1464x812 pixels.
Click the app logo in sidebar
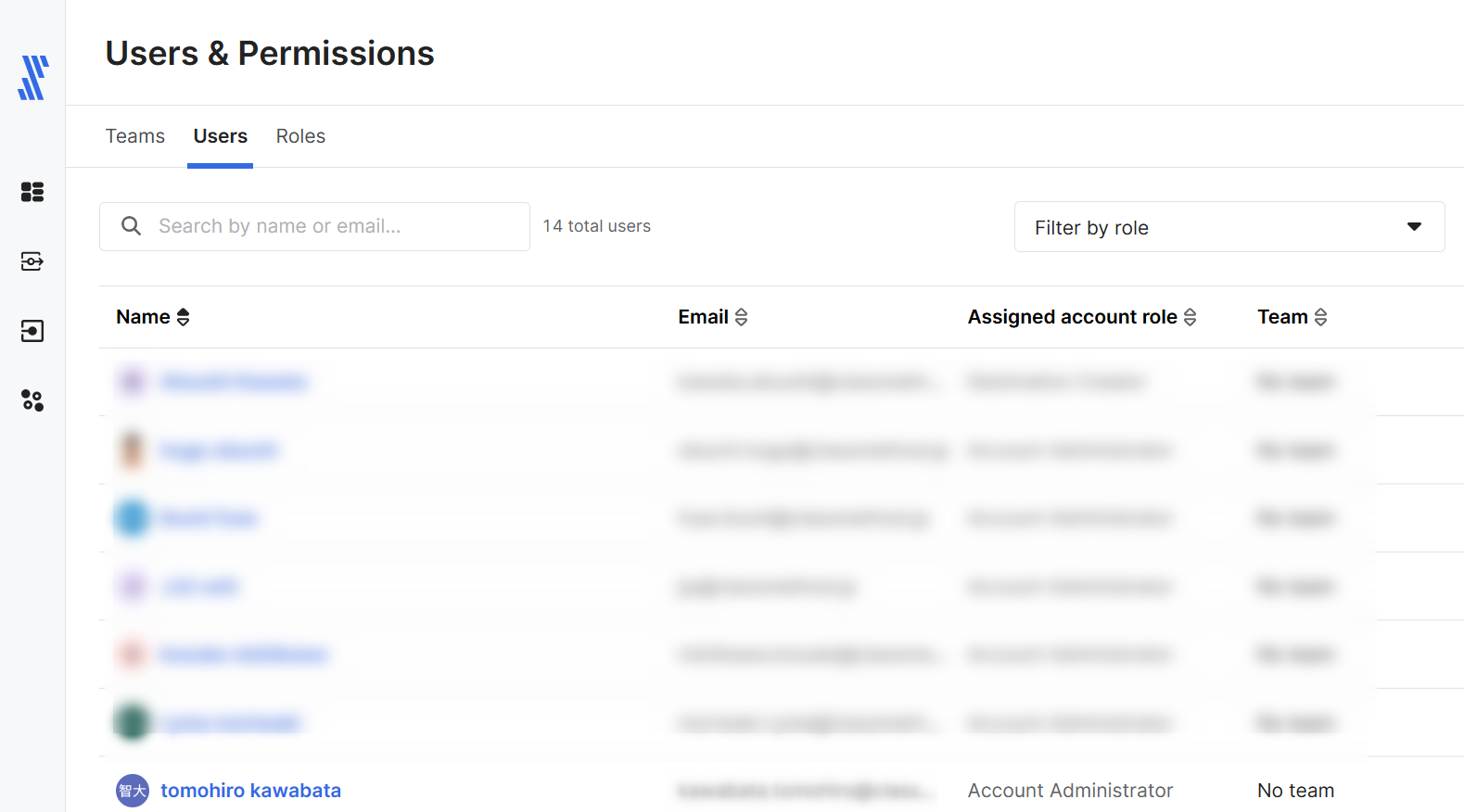(x=32, y=78)
